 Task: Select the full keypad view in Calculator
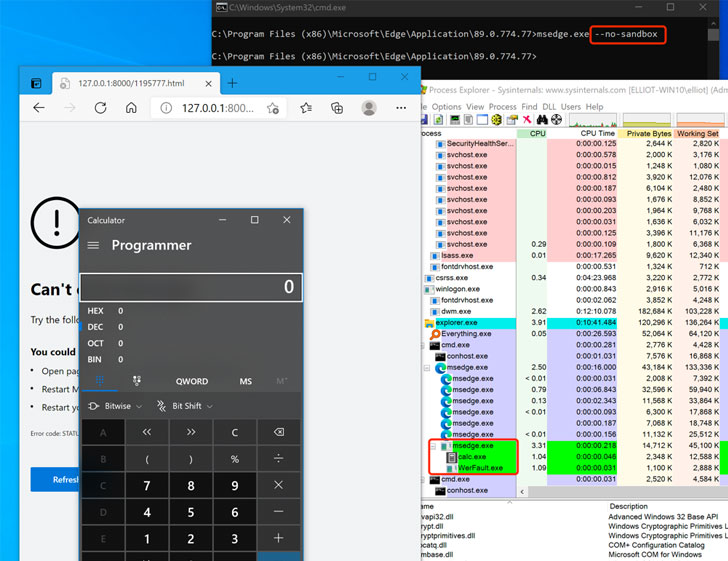coord(100,381)
